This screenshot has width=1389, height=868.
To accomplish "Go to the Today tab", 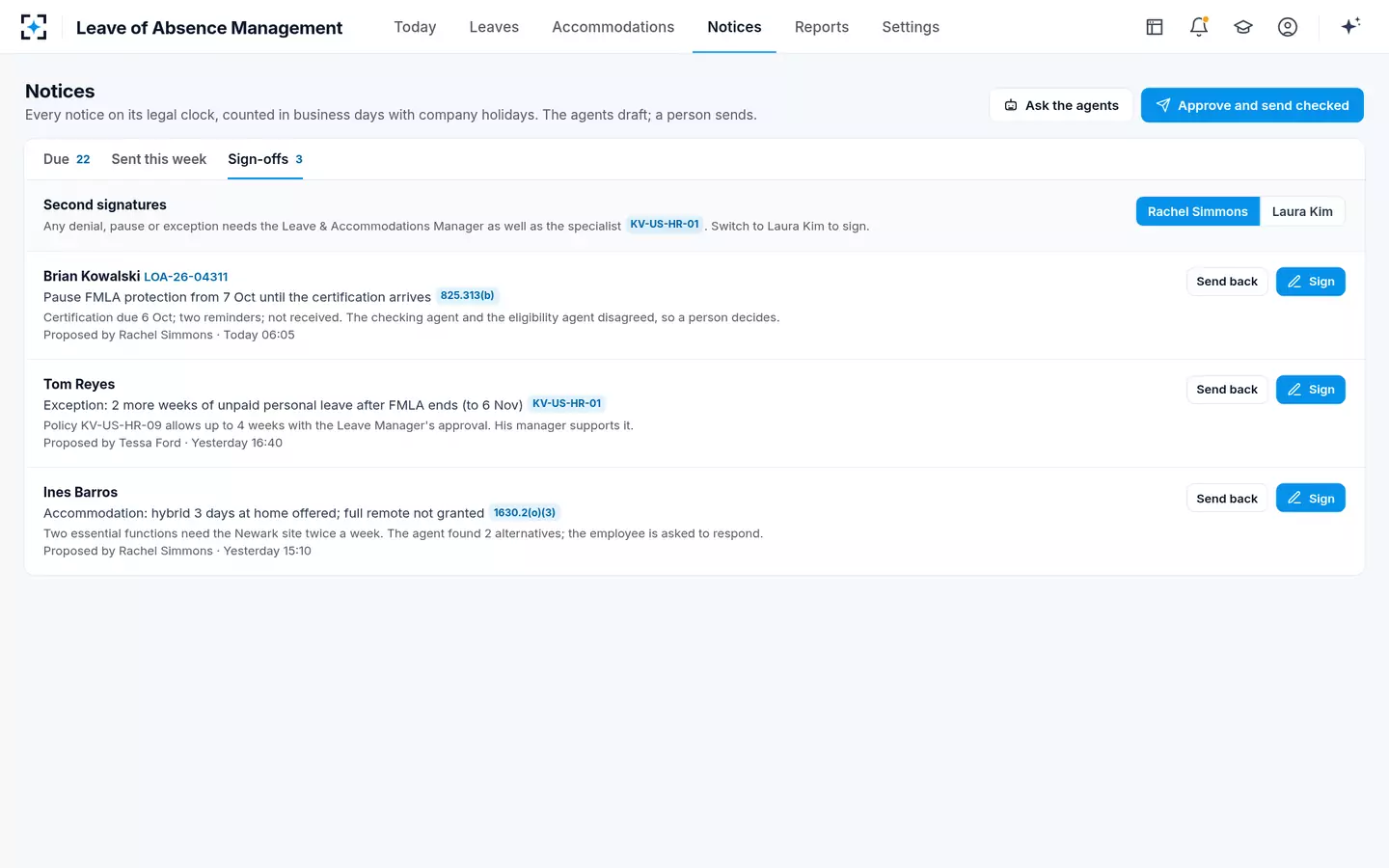I will pyautogui.click(x=415, y=27).
